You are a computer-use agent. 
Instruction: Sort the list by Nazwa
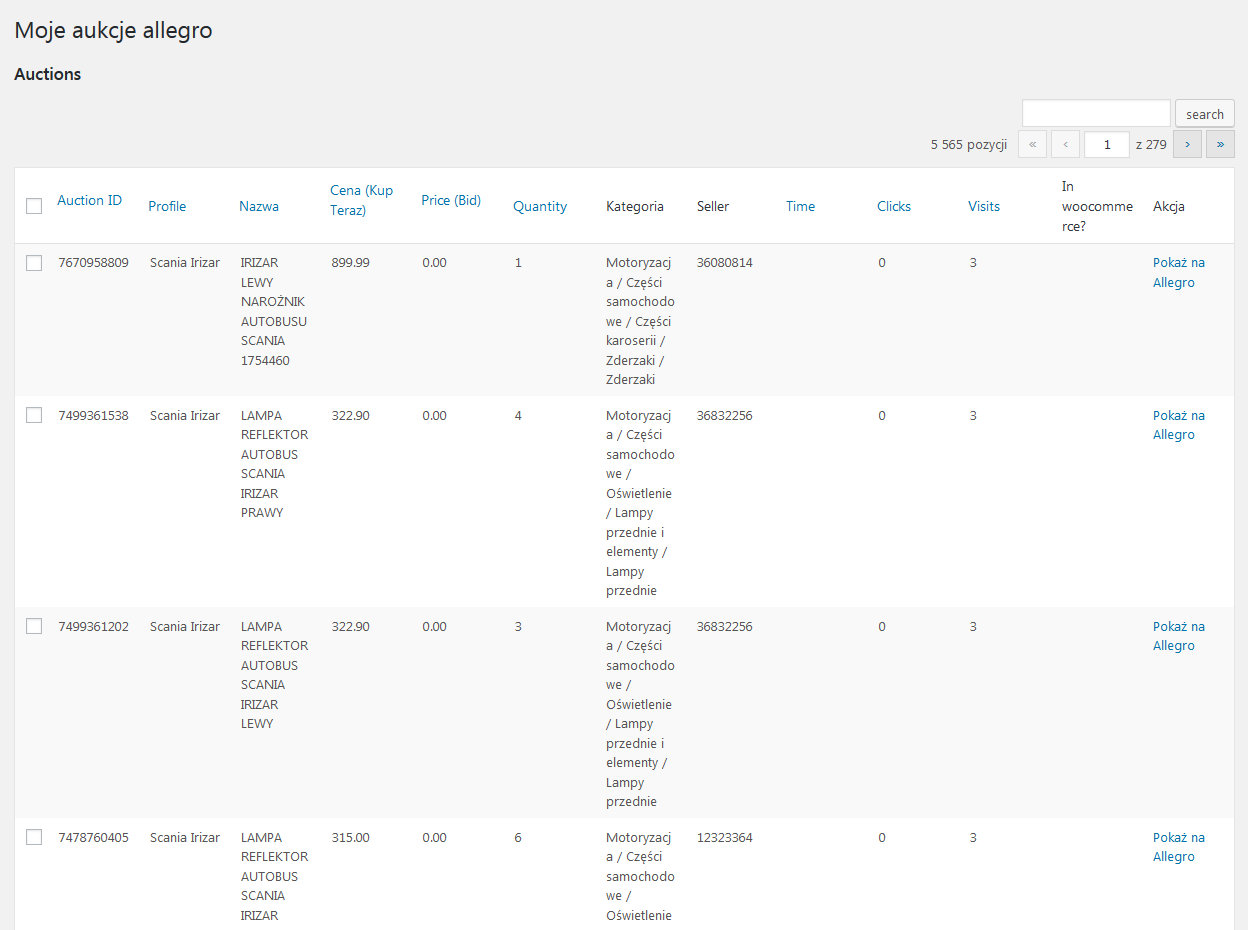259,206
